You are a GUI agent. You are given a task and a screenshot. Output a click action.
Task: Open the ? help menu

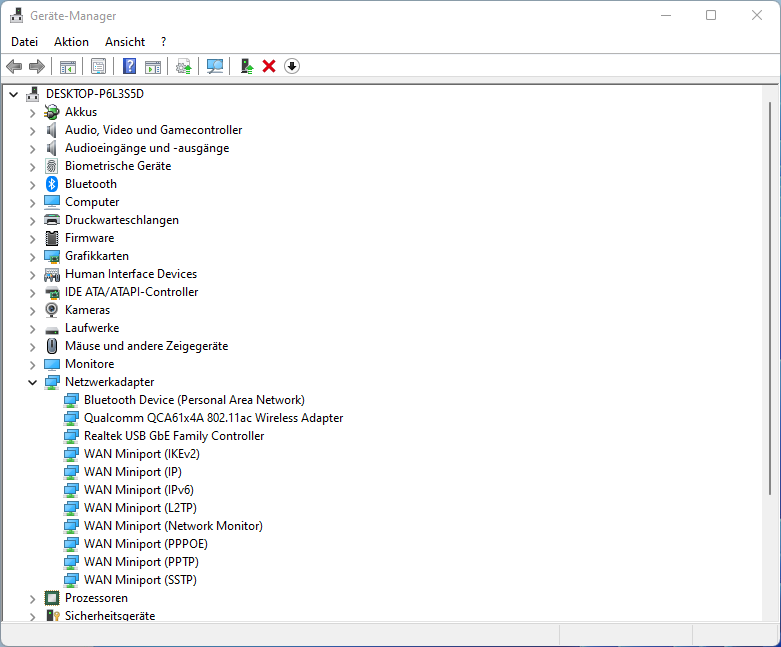click(x=163, y=42)
